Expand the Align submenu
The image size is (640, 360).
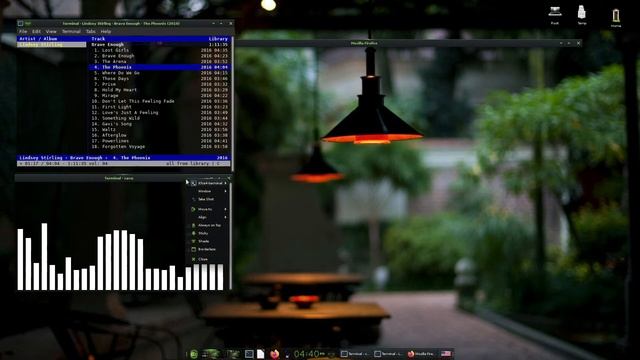tap(209, 217)
